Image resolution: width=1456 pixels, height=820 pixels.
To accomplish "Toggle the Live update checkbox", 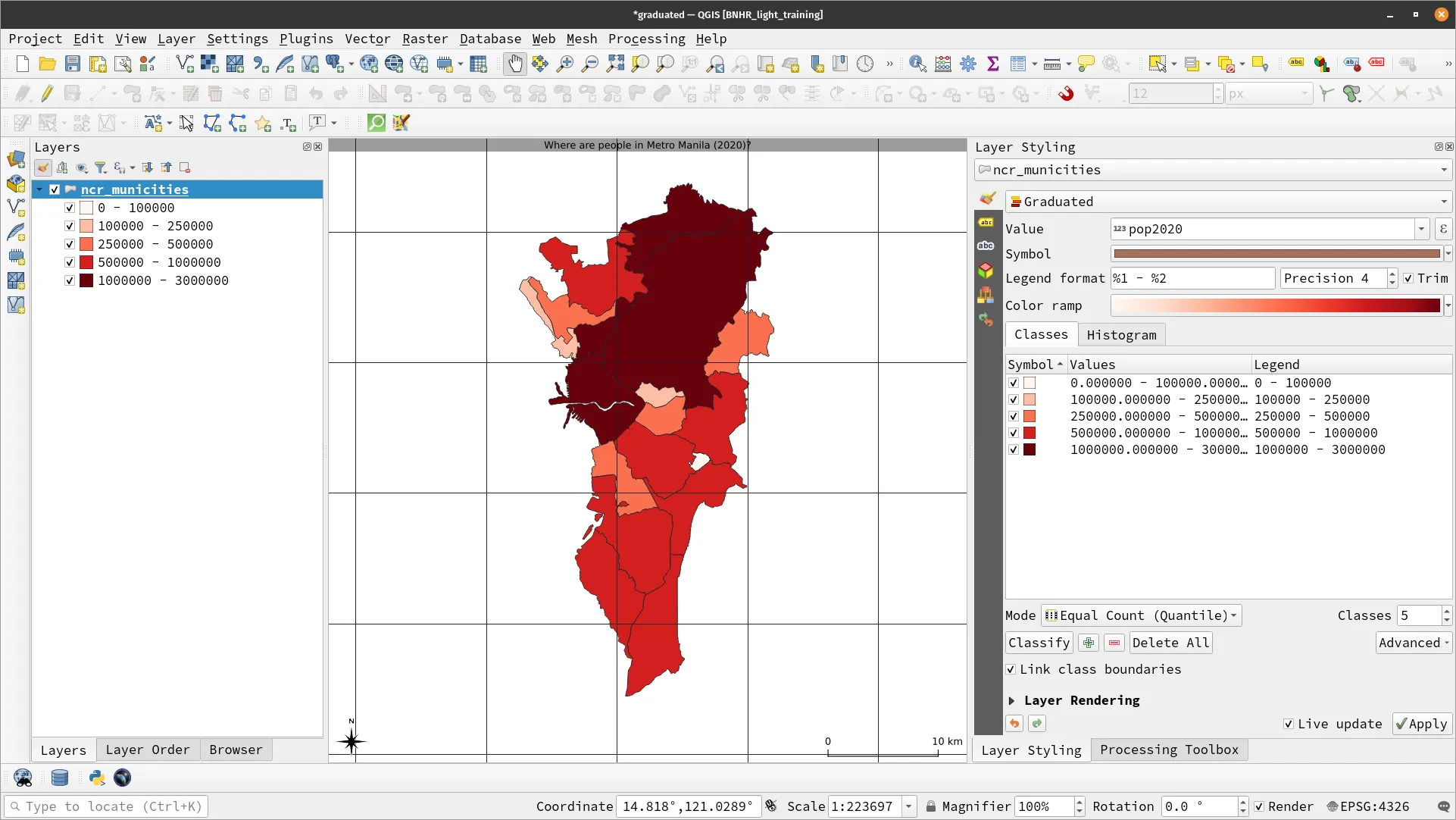I will [1289, 724].
